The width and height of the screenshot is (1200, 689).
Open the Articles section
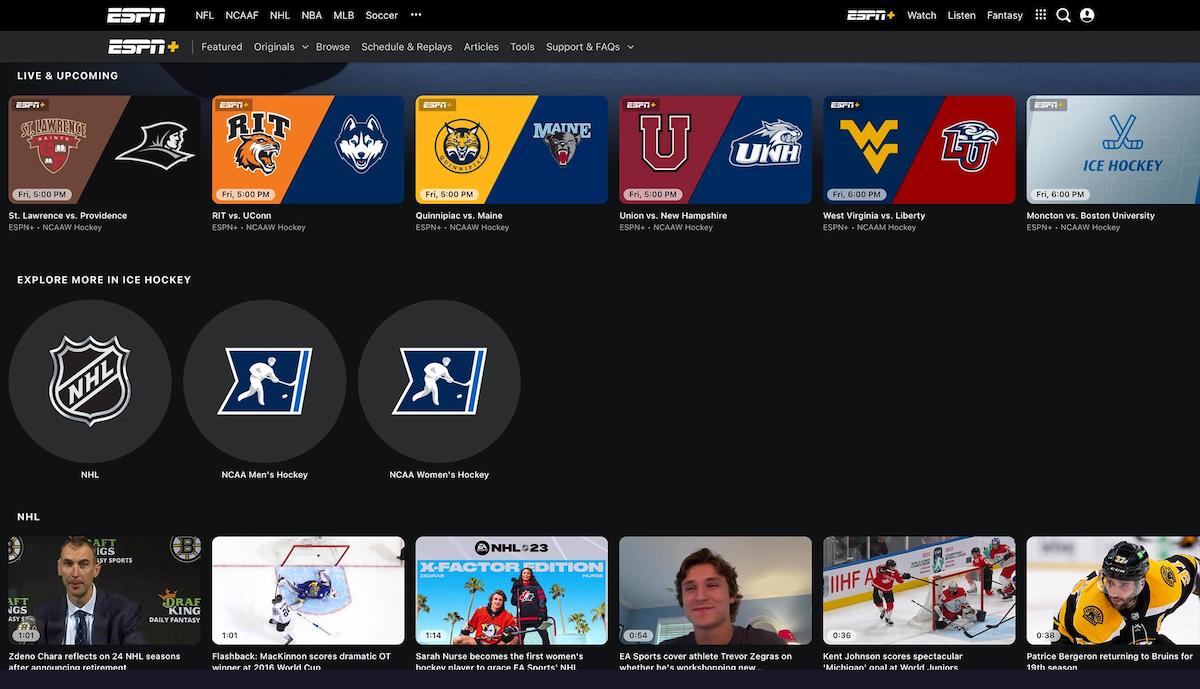pyautogui.click(x=481, y=46)
